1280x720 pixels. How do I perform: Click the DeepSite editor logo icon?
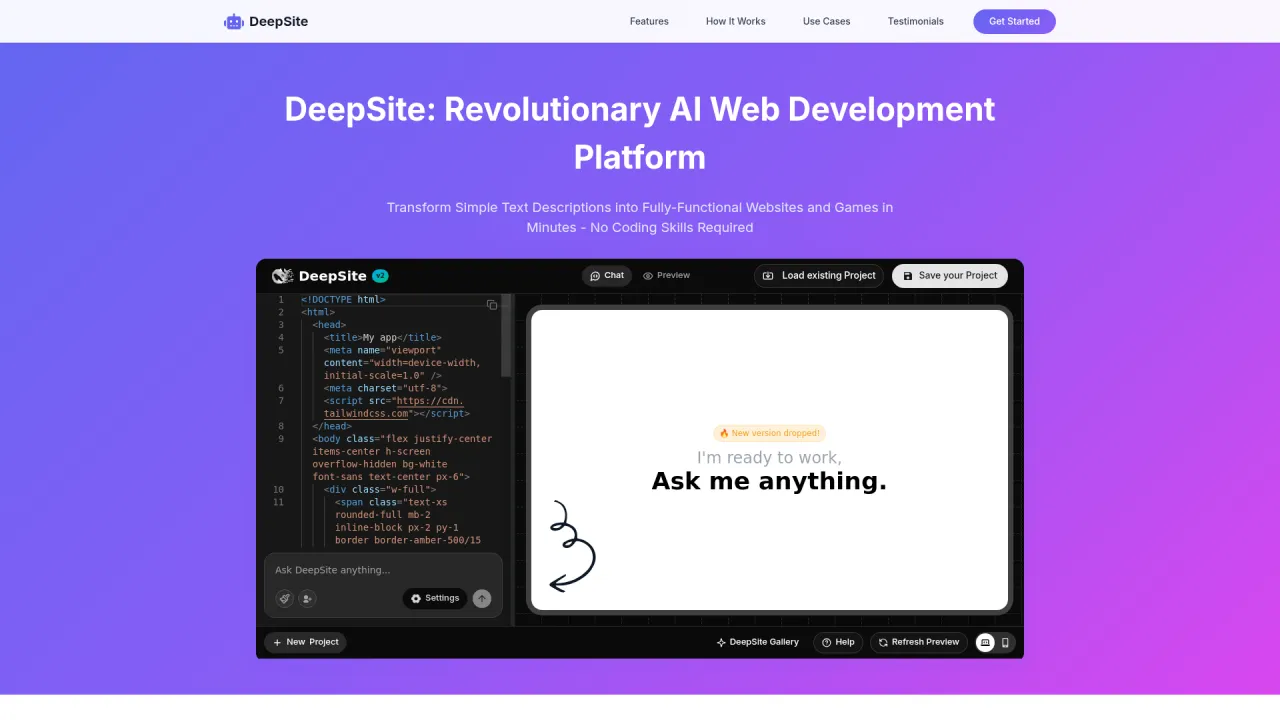click(x=282, y=276)
